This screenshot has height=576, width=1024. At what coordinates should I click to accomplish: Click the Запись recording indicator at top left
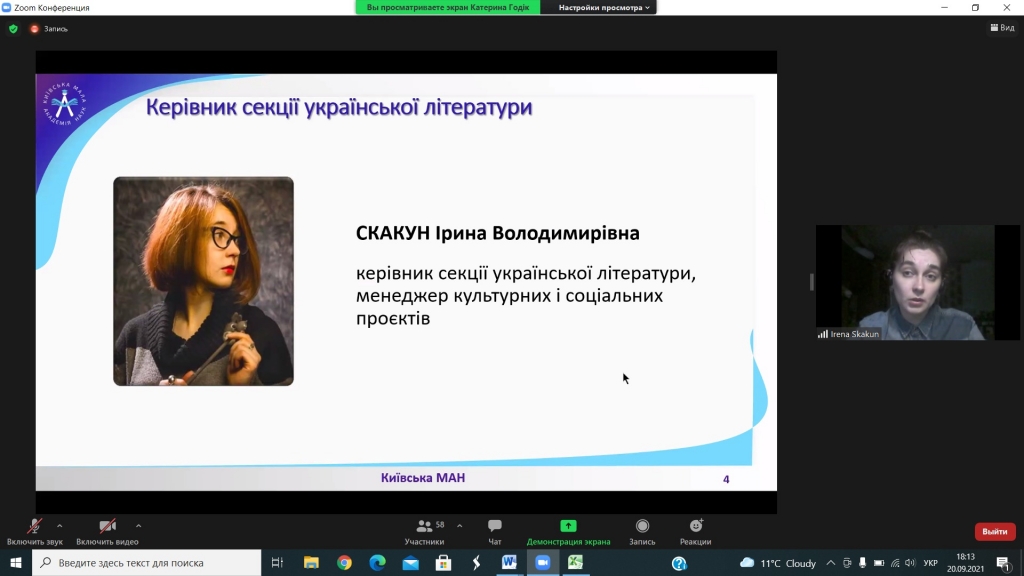coord(49,29)
